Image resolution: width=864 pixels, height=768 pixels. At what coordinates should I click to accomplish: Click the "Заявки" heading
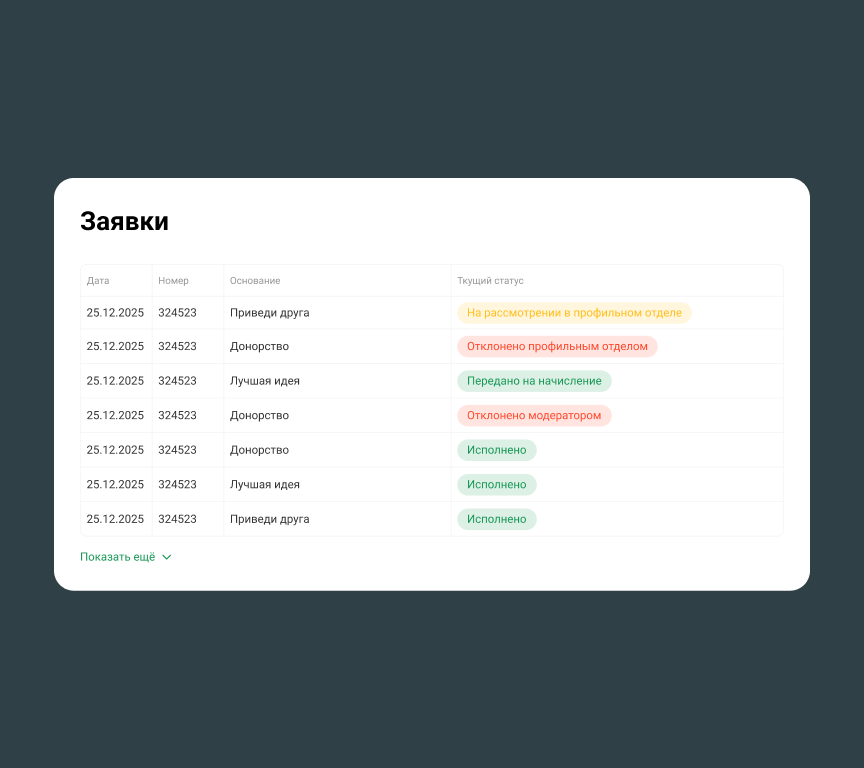(124, 222)
